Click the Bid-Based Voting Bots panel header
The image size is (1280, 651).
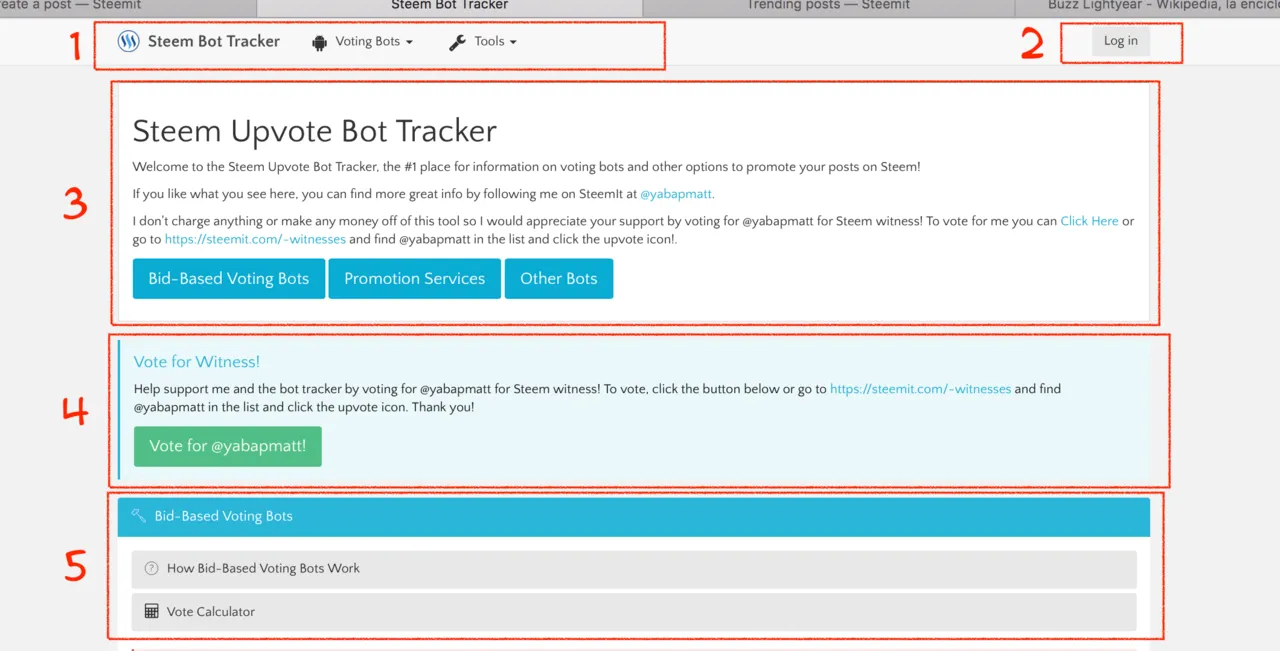coord(634,517)
